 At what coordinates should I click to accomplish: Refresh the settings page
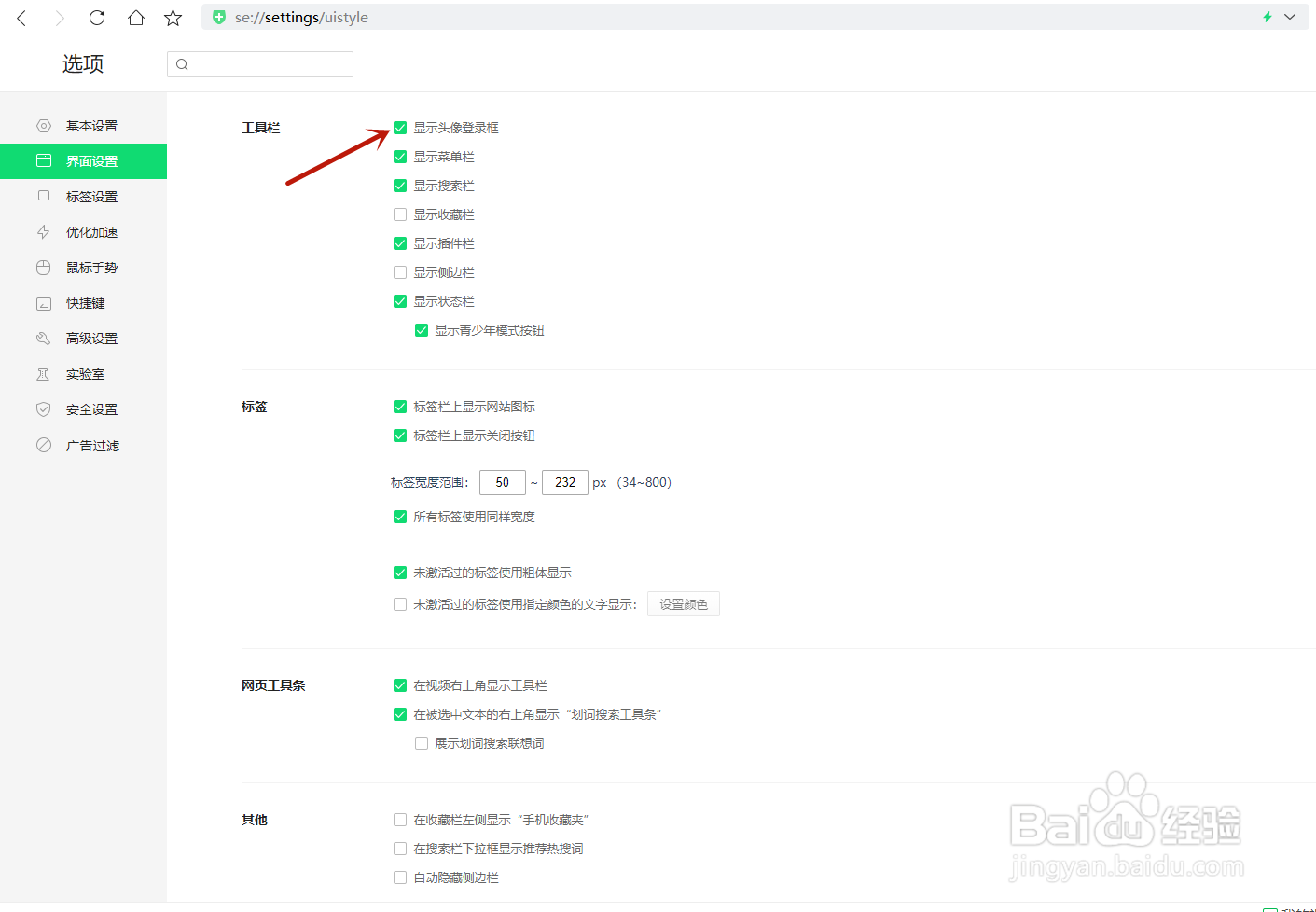96,17
